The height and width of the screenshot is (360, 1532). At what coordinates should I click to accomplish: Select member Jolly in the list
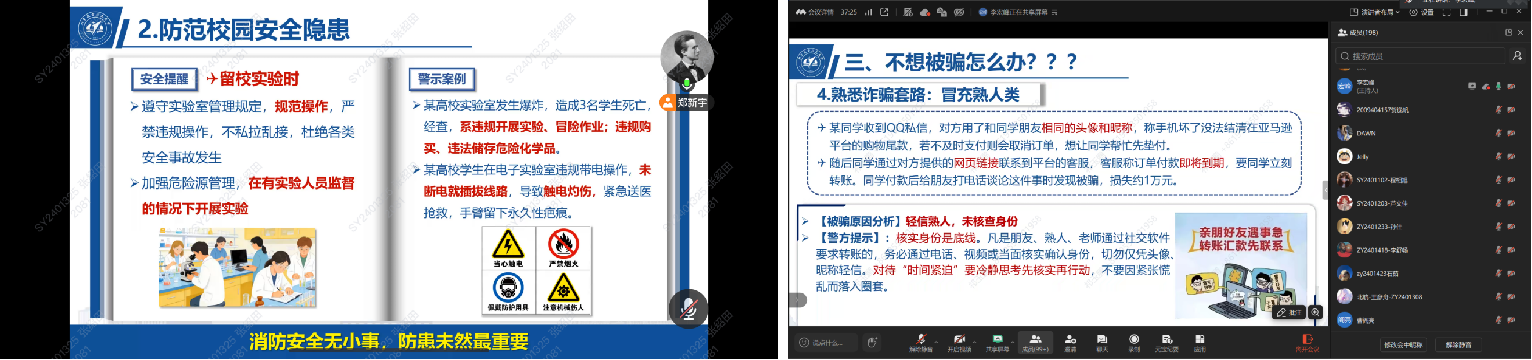[x=1430, y=156]
